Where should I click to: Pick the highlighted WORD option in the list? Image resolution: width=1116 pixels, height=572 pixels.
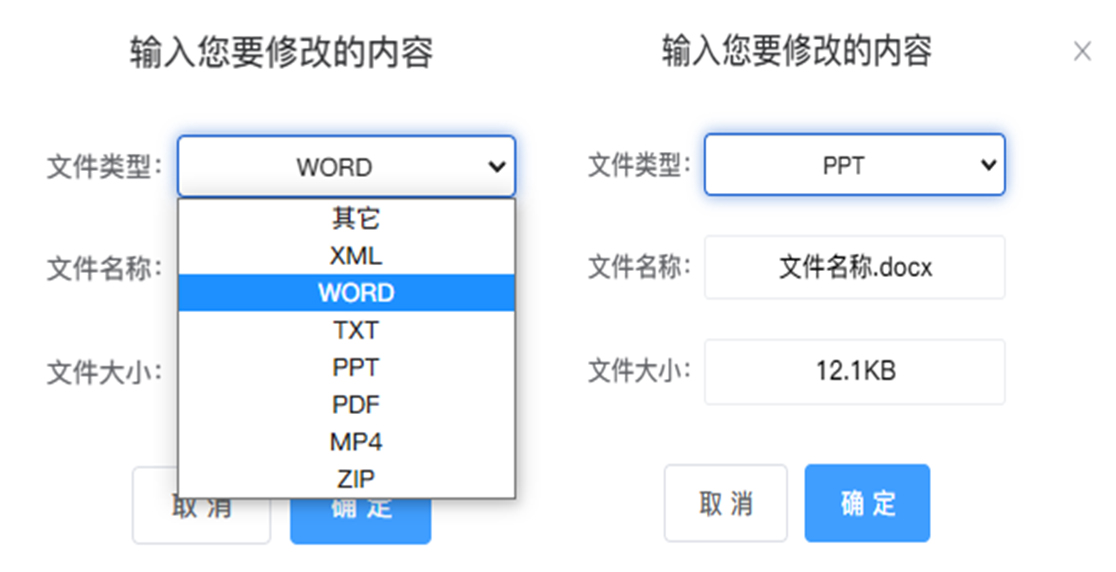tap(356, 293)
